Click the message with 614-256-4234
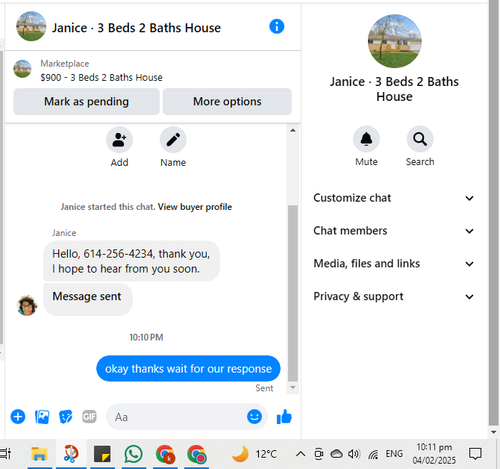 131,261
